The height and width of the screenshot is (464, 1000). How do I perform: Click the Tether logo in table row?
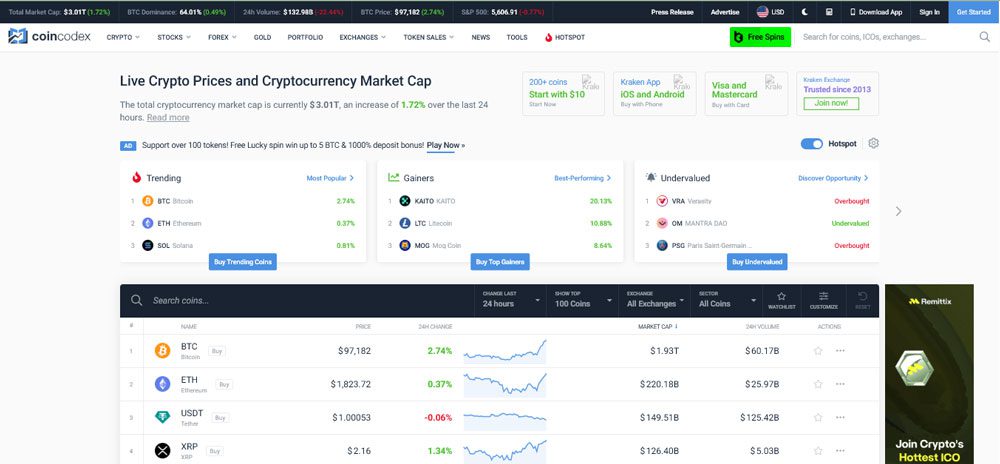tap(163, 417)
